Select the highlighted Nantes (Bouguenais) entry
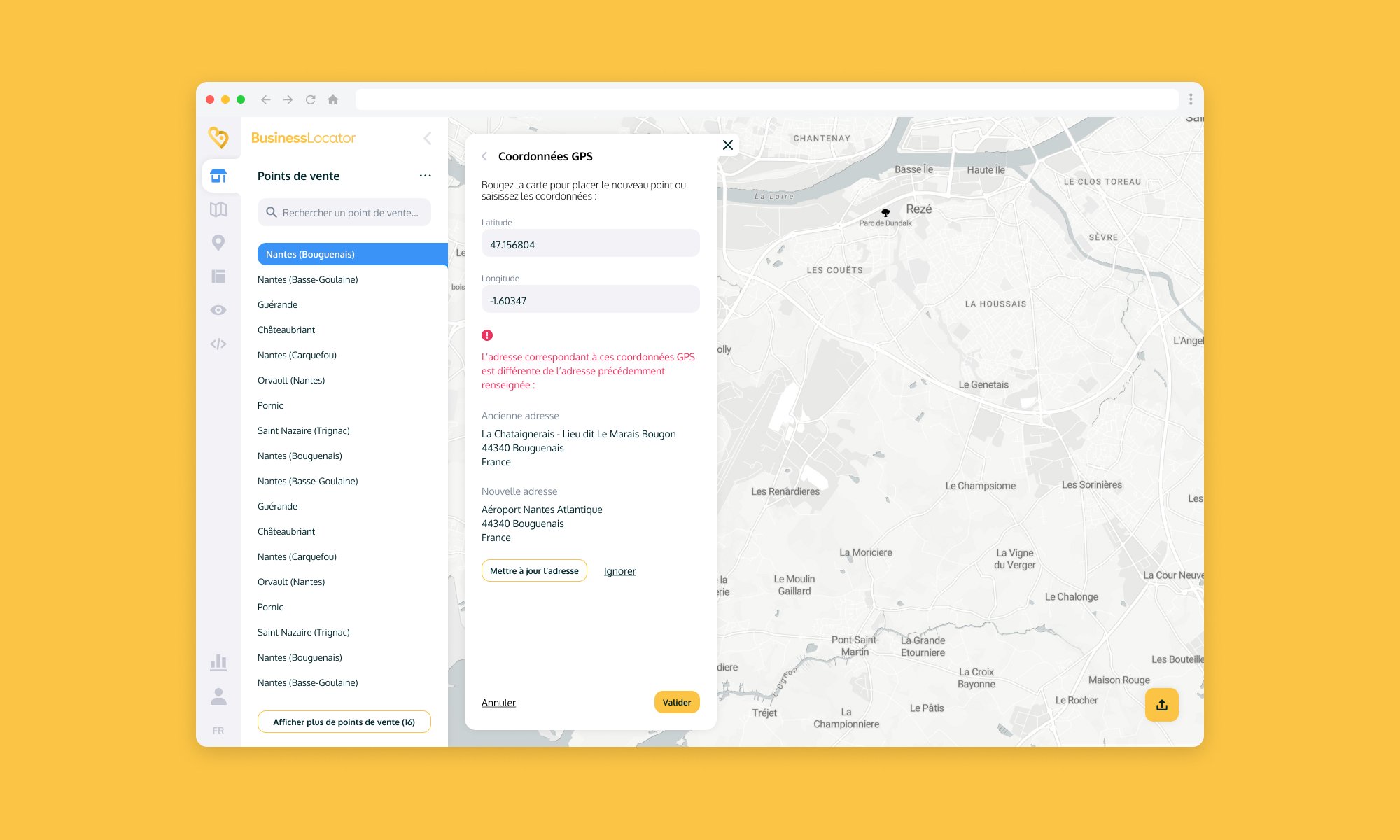This screenshot has height=840, width=1400. tap(353, 254)
